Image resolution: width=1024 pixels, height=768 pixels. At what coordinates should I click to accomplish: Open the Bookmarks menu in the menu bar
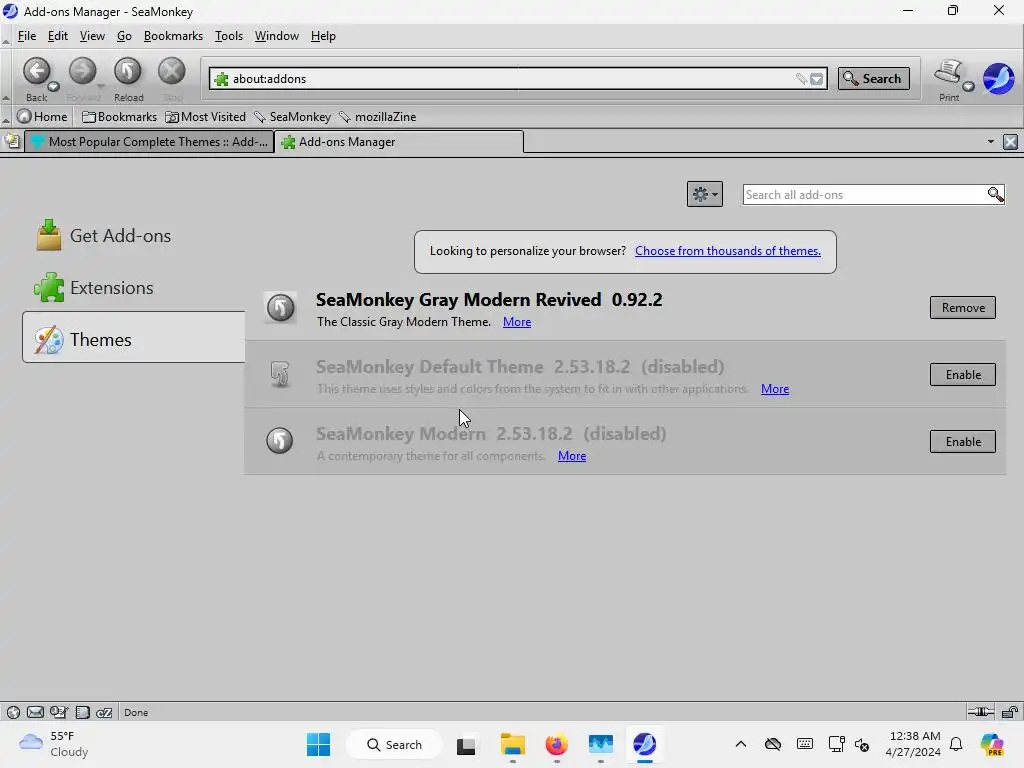173,36
